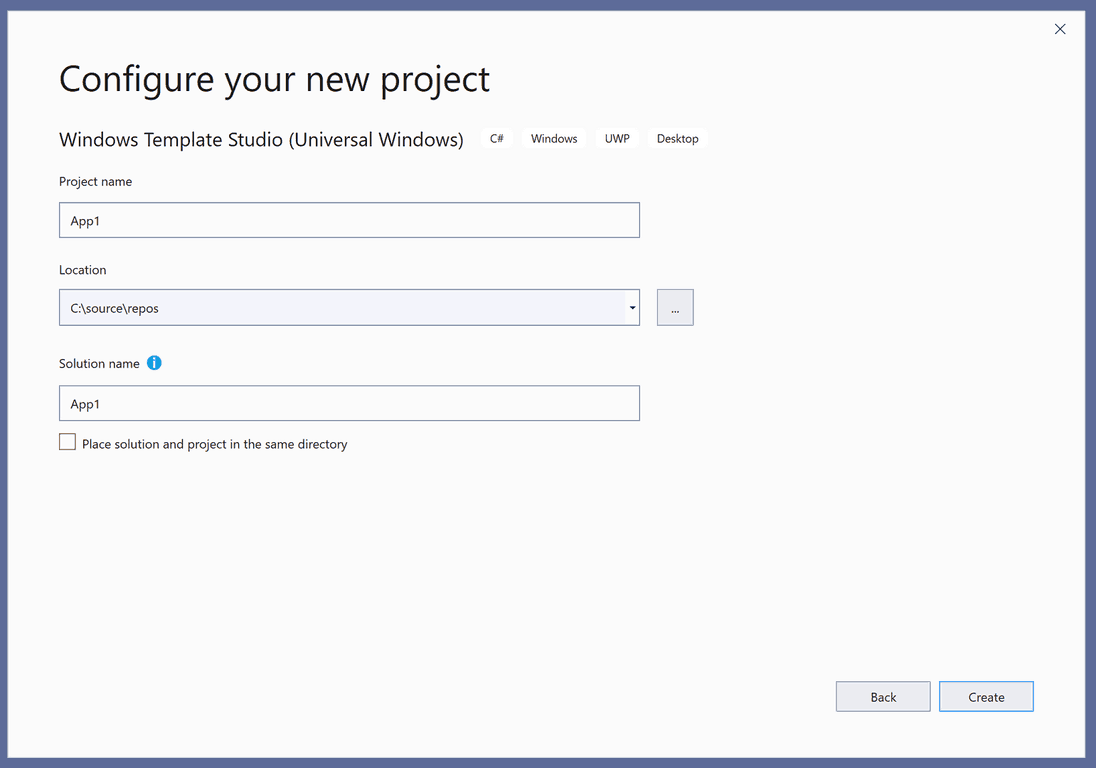Focus the Project name input field
Screen dimensions: 1096x768
coord(349,220)
